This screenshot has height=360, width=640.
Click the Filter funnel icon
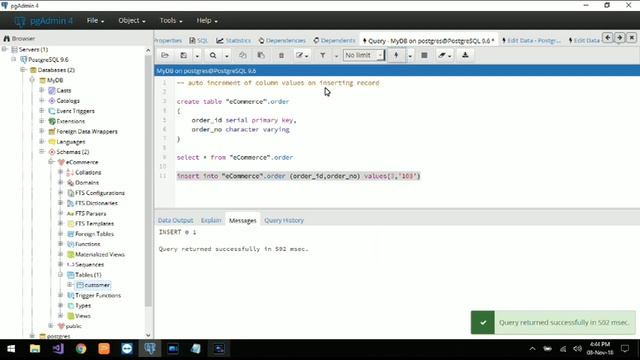point(322,55)
